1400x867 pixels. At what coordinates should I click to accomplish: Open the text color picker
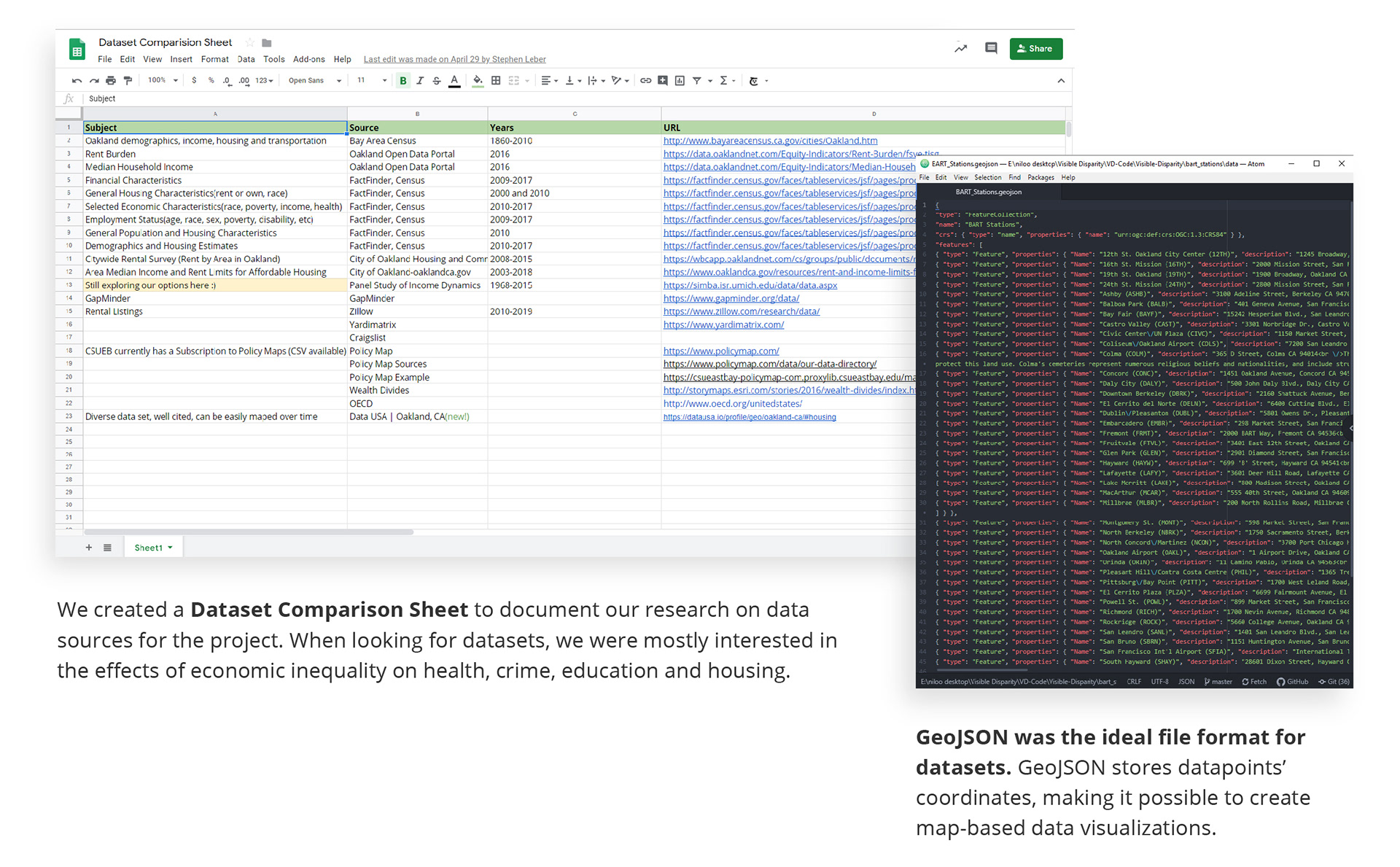[x=454, y=81]
